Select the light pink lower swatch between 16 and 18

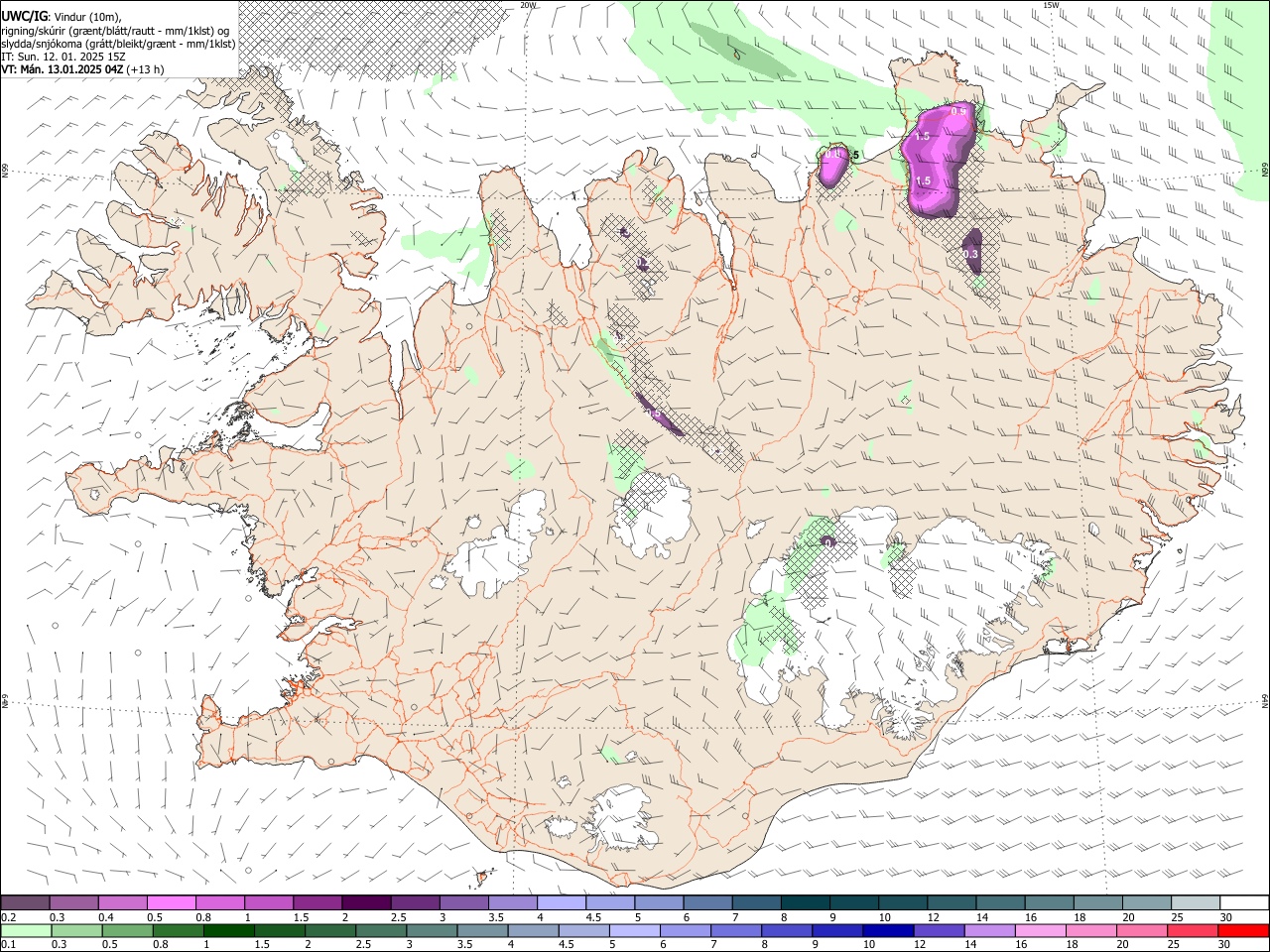pos(1041,931)
